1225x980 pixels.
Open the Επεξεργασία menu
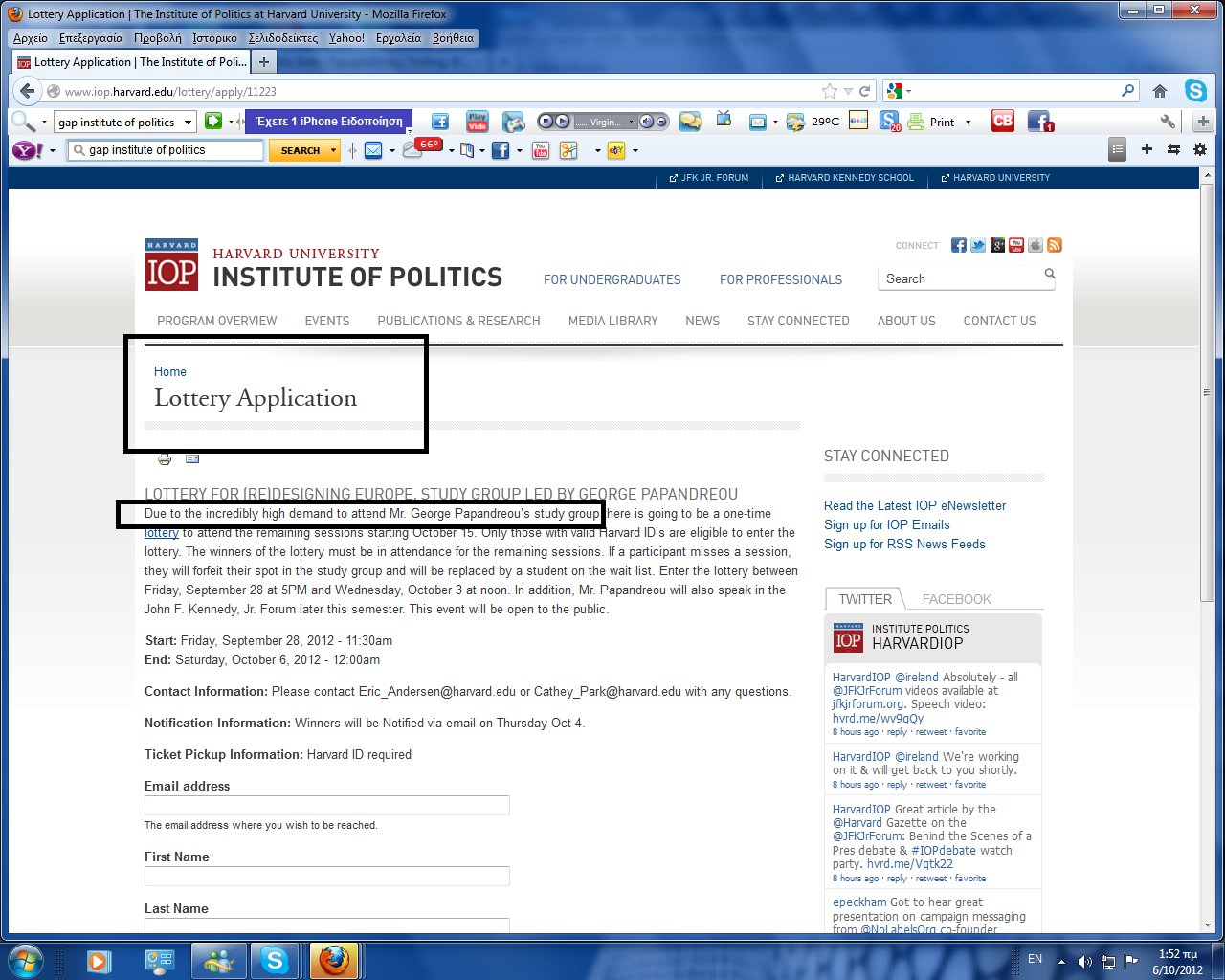[x=91, y=38]
